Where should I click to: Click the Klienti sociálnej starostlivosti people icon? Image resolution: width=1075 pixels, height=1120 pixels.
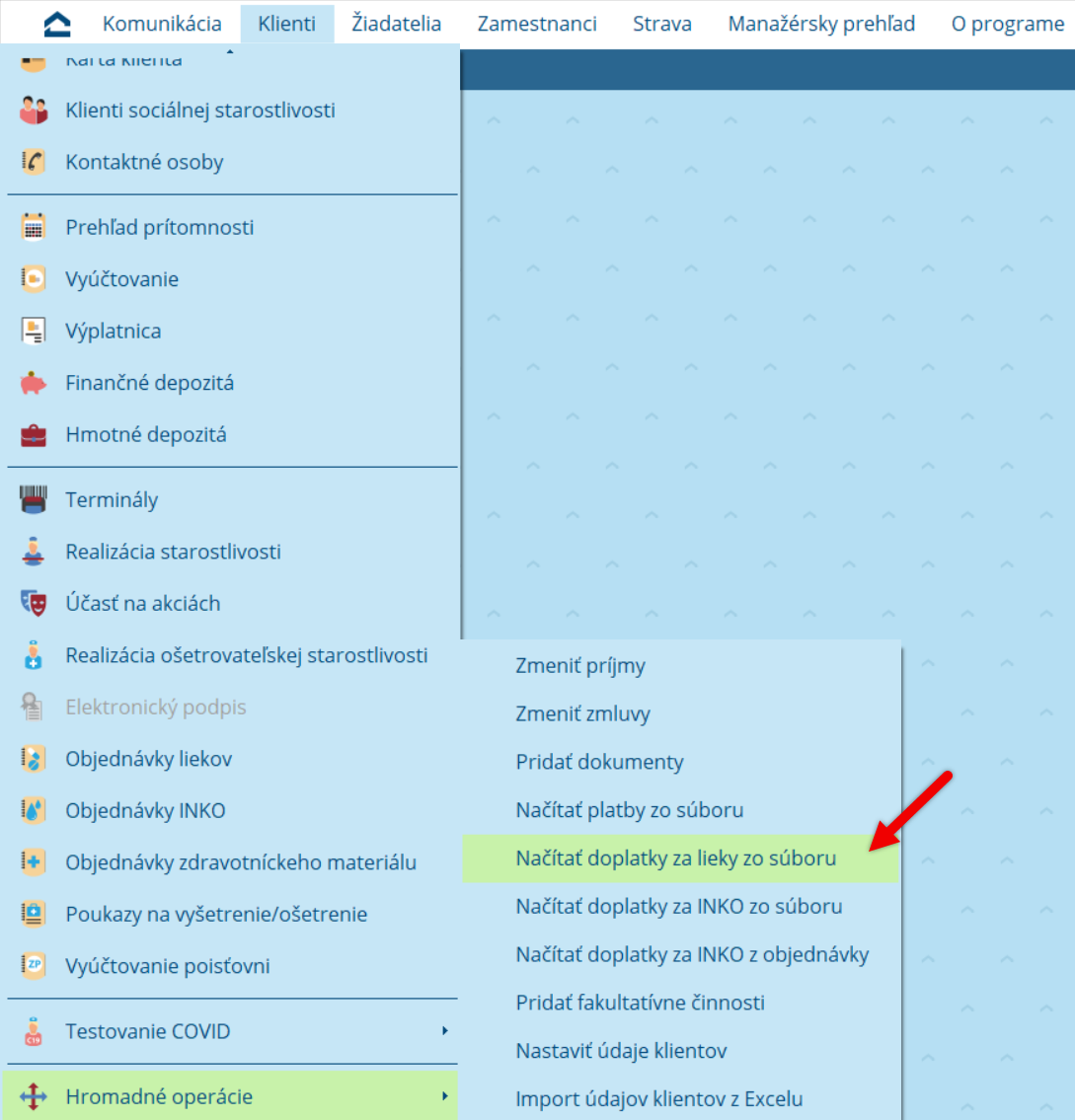coord(33,111)
